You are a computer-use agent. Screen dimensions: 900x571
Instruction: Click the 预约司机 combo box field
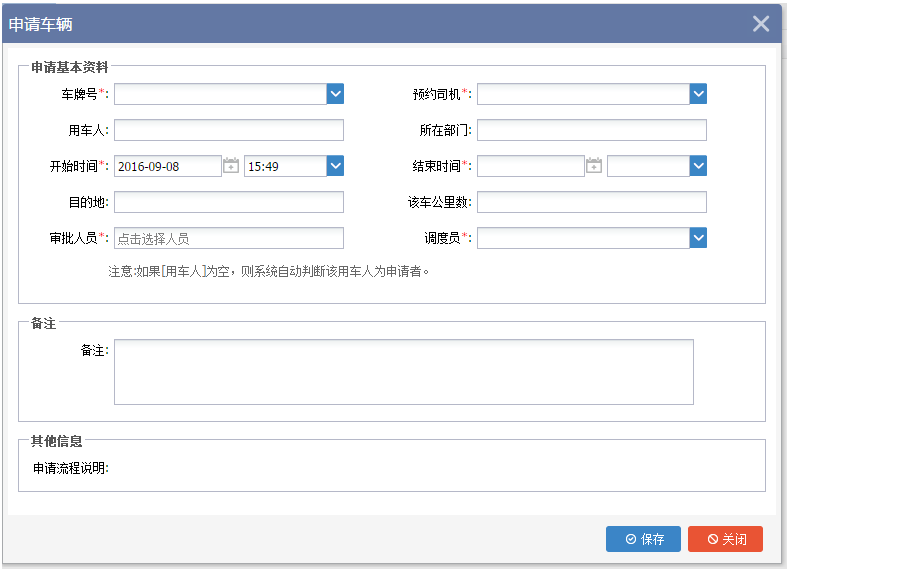click(583, 94)
